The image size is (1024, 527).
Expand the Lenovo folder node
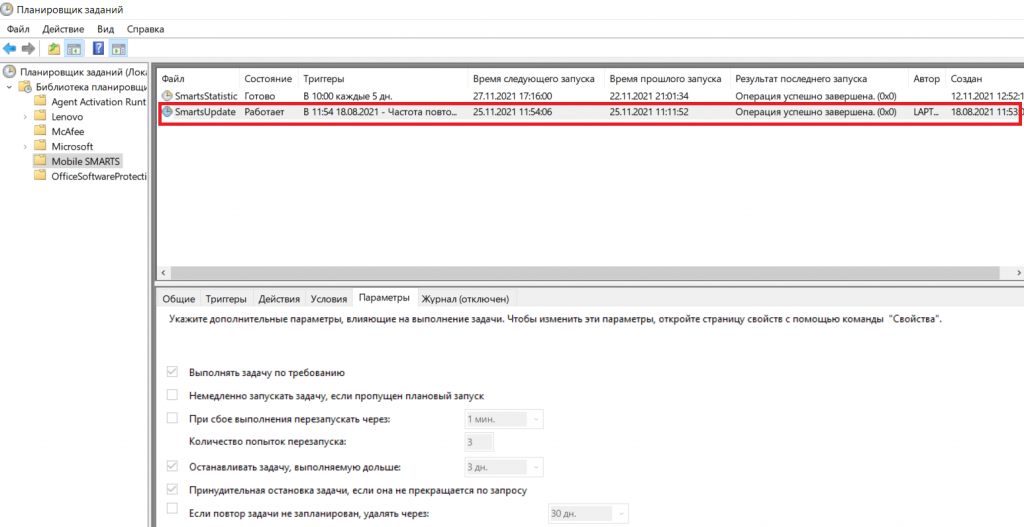click(x=25, y=116)
